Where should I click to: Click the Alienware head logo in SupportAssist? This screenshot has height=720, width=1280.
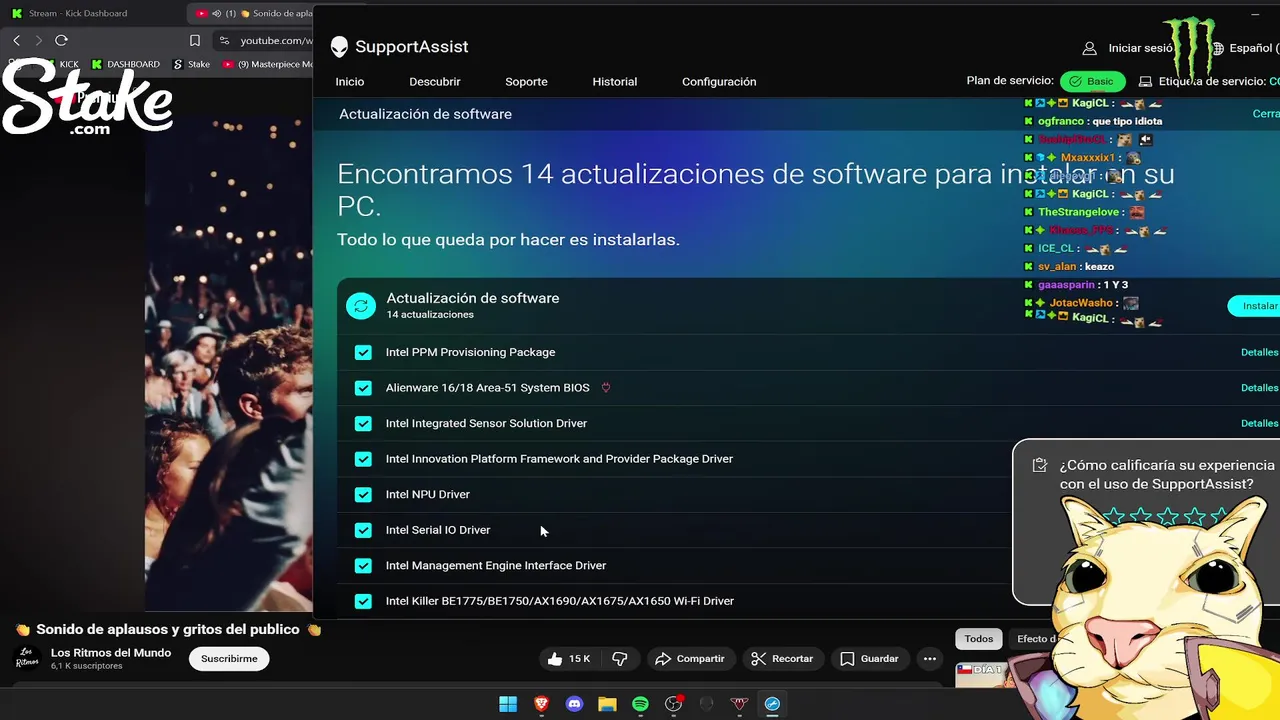[340, 47]
